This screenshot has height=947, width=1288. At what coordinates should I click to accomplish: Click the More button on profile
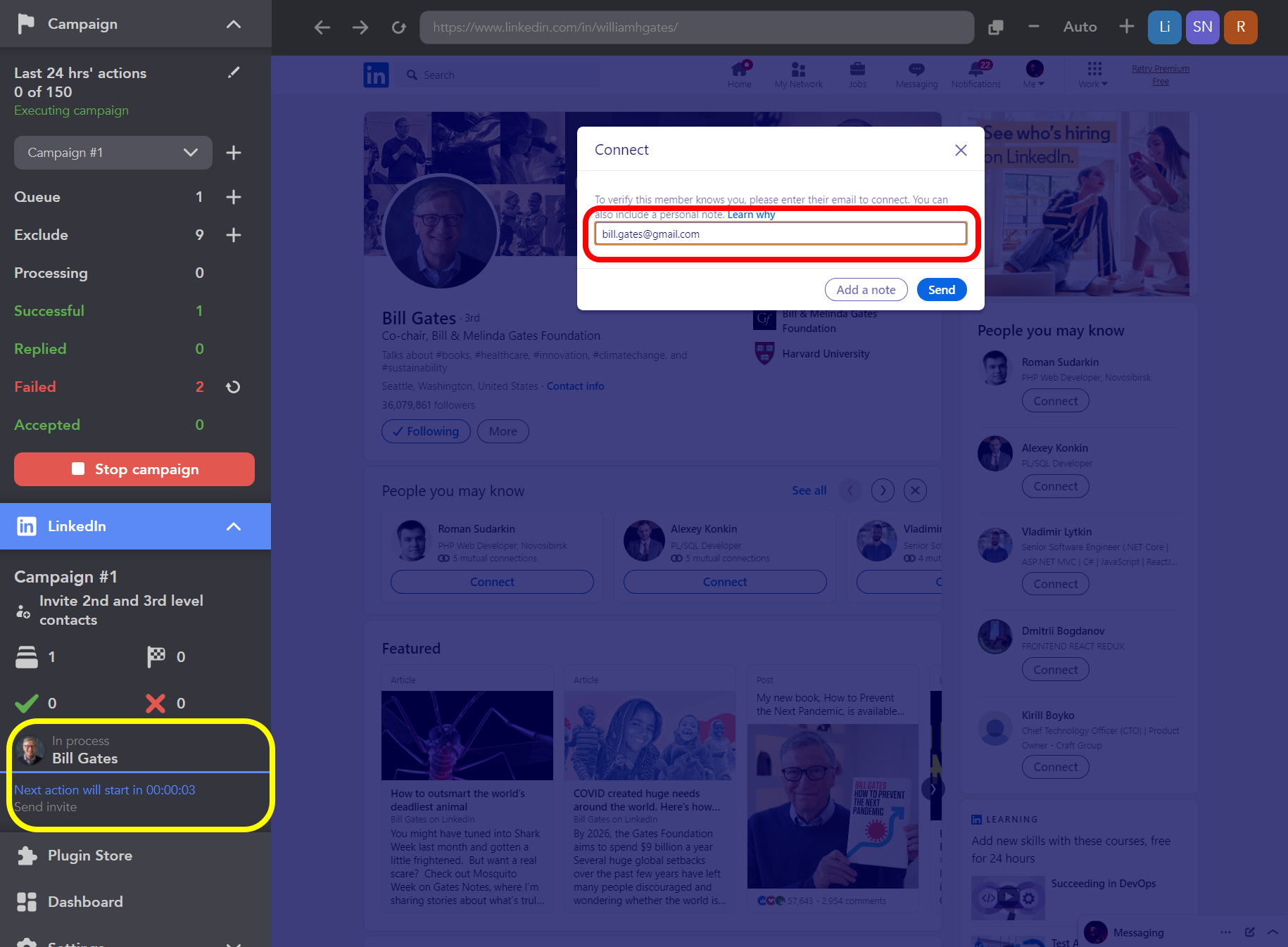(503, 431)
